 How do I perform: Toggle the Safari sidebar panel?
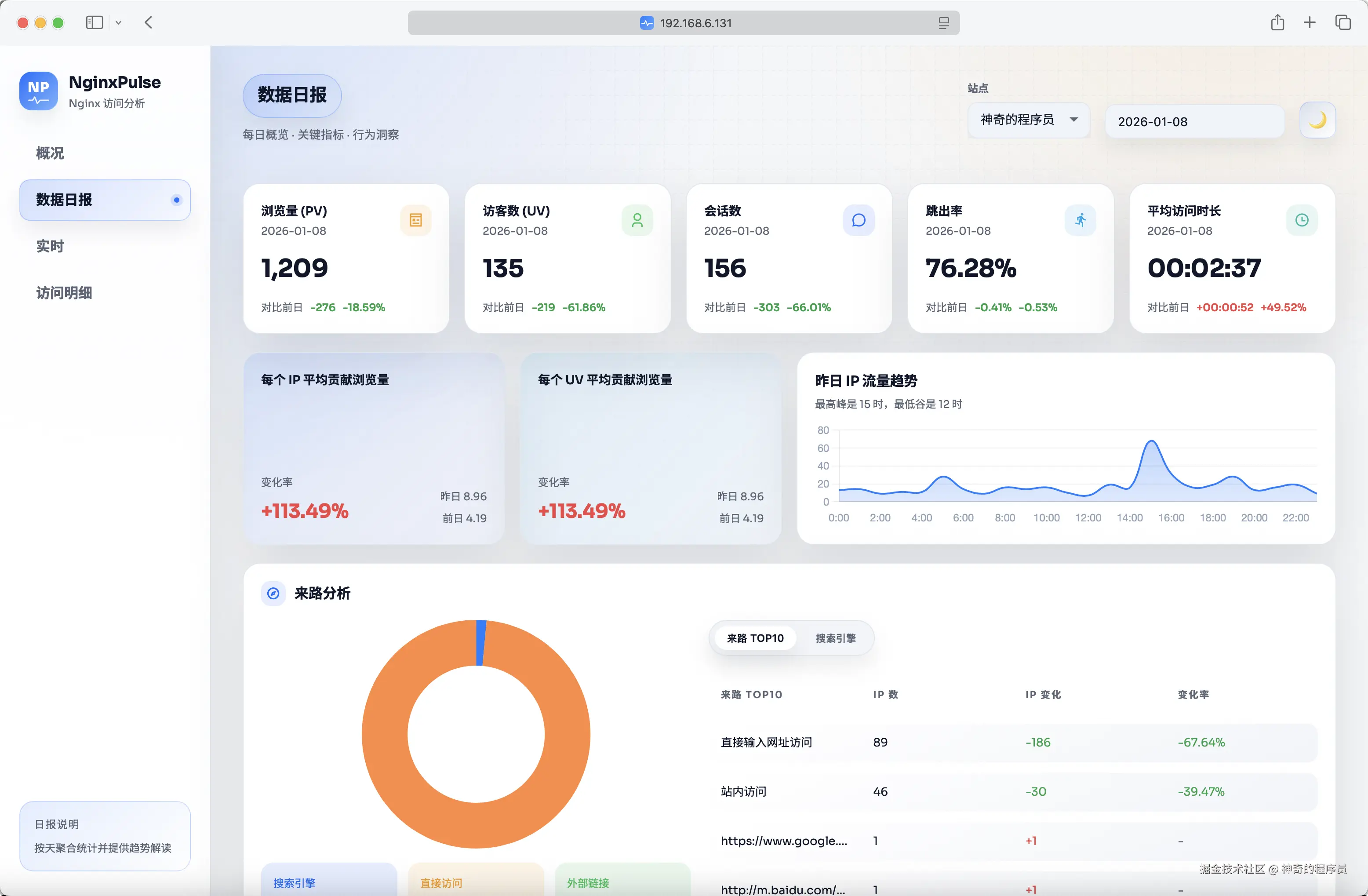coord(94,23)
